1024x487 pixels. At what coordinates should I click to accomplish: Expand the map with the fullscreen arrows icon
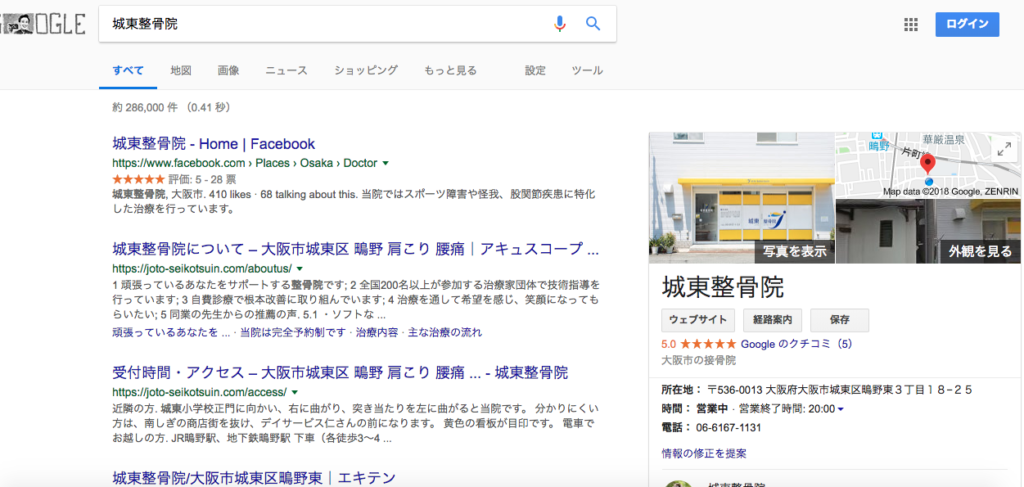(1004, 149)
